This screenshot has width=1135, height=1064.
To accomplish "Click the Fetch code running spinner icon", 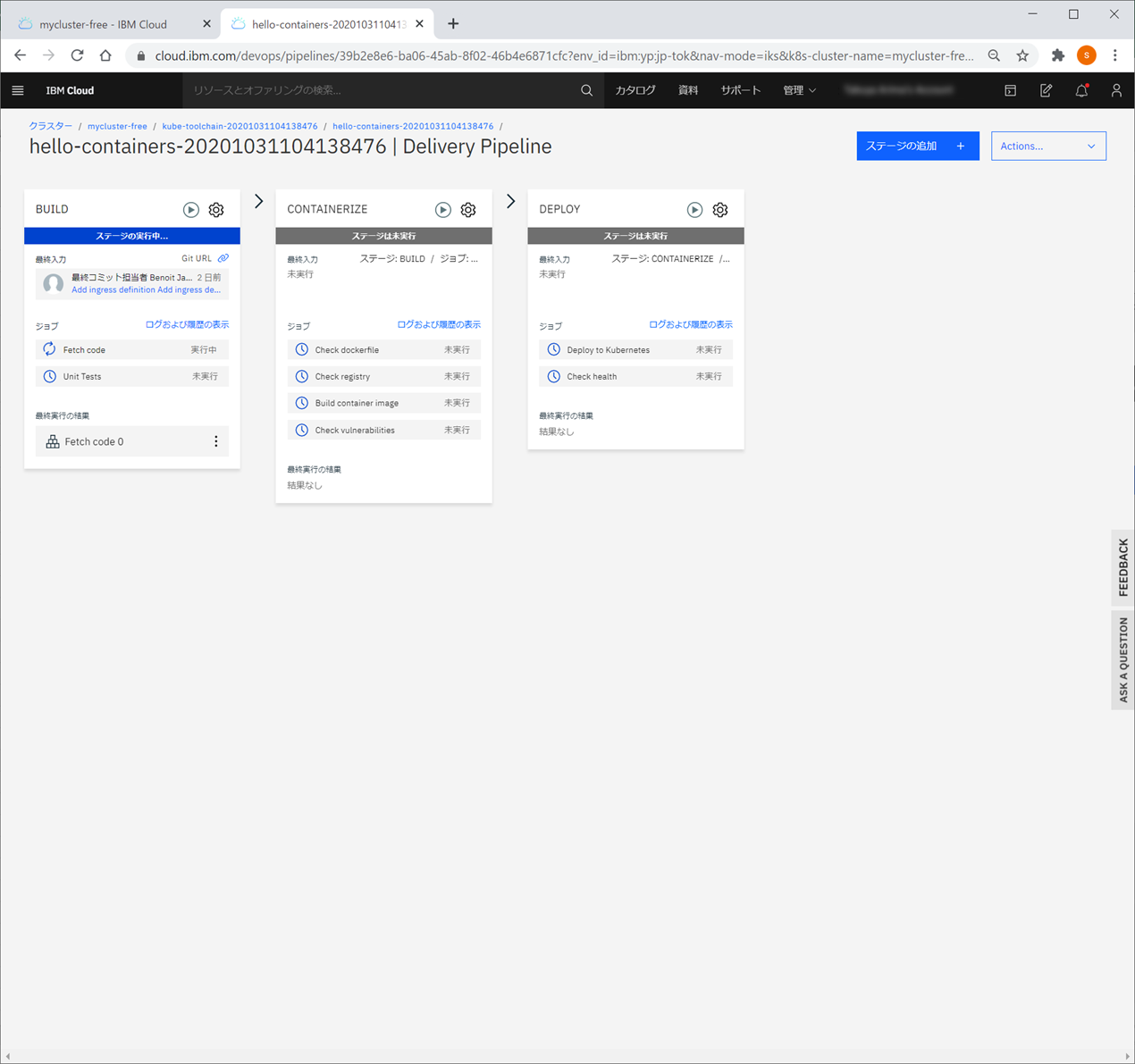I will [x=50, y=349].
